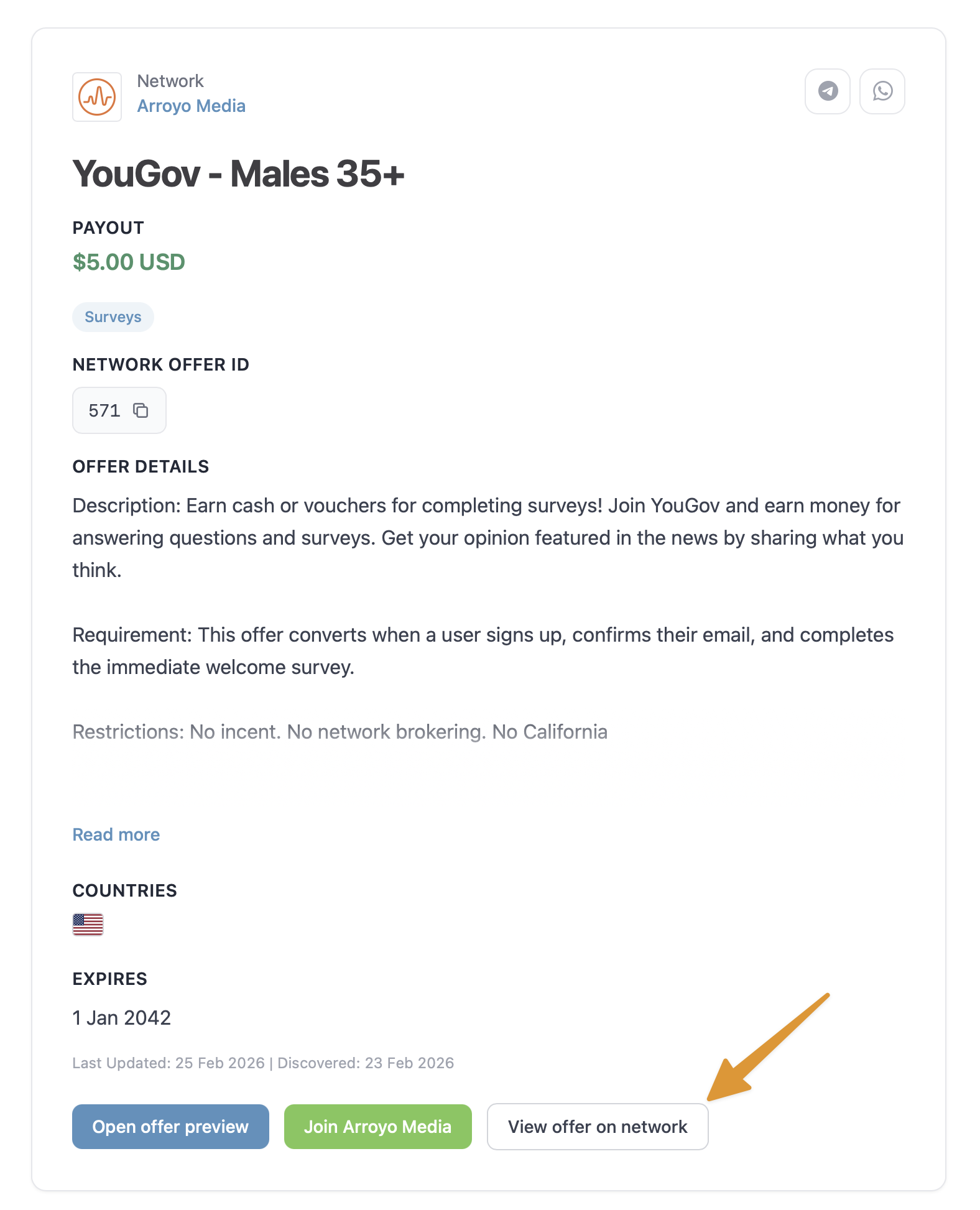Screen dimensions: 980x1210
Task: Click the United States flag under Countries
Action: click(88, 925)
